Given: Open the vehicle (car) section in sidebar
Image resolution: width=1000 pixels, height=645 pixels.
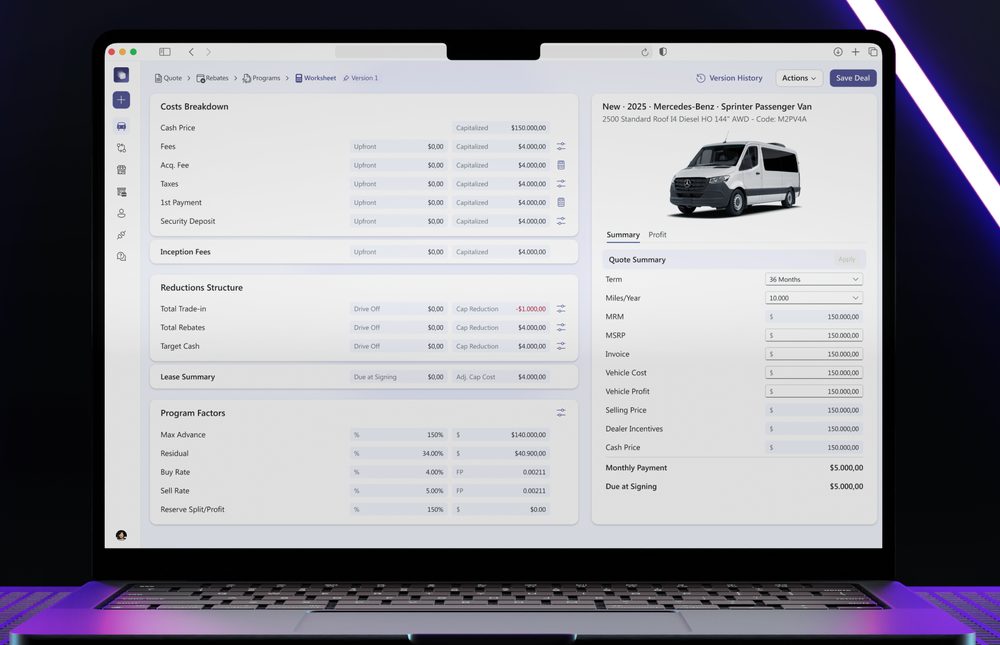Looking at the screenshot, I should pos(121,126).
